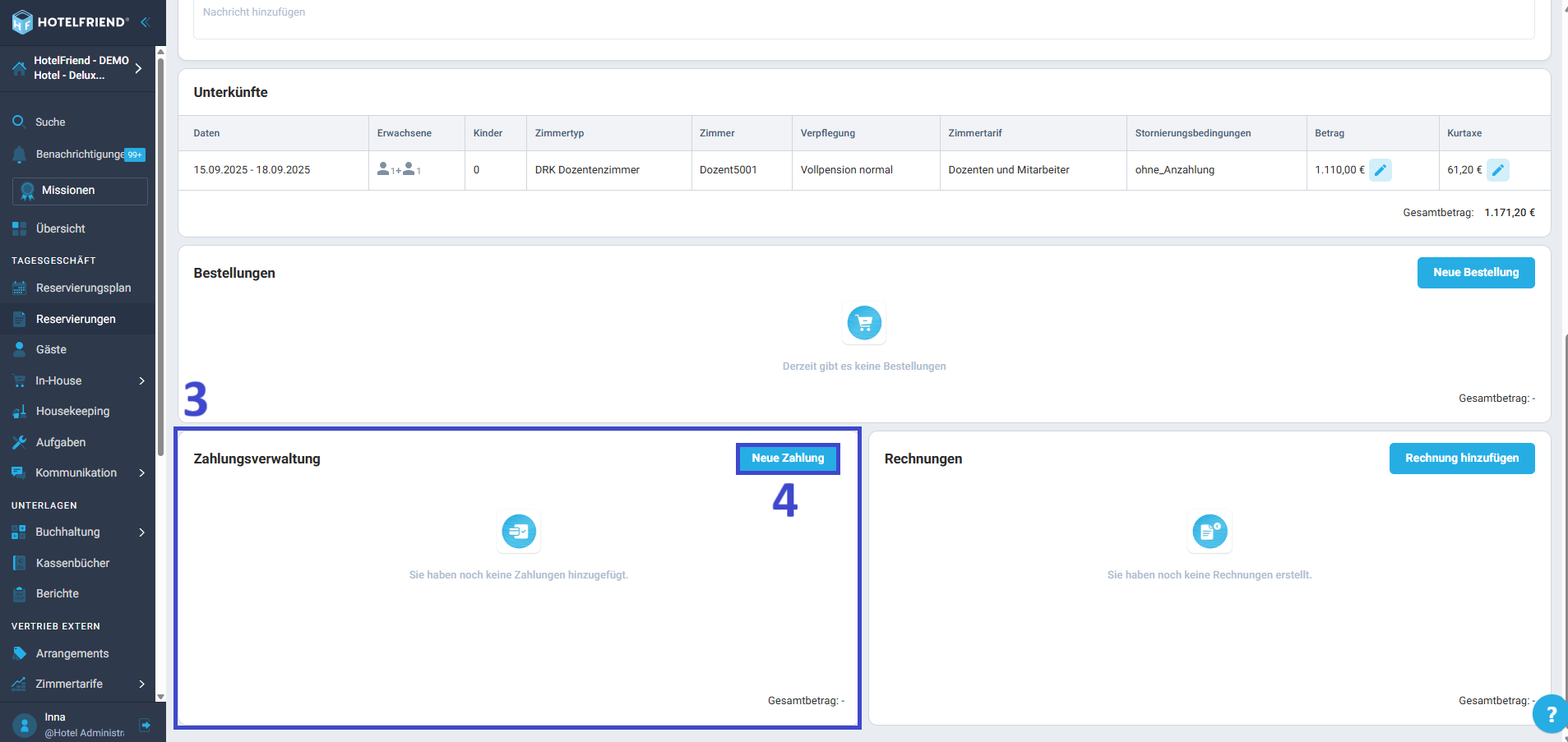Collapse the sidebar using the chevron icon

(x=146, y=22)
